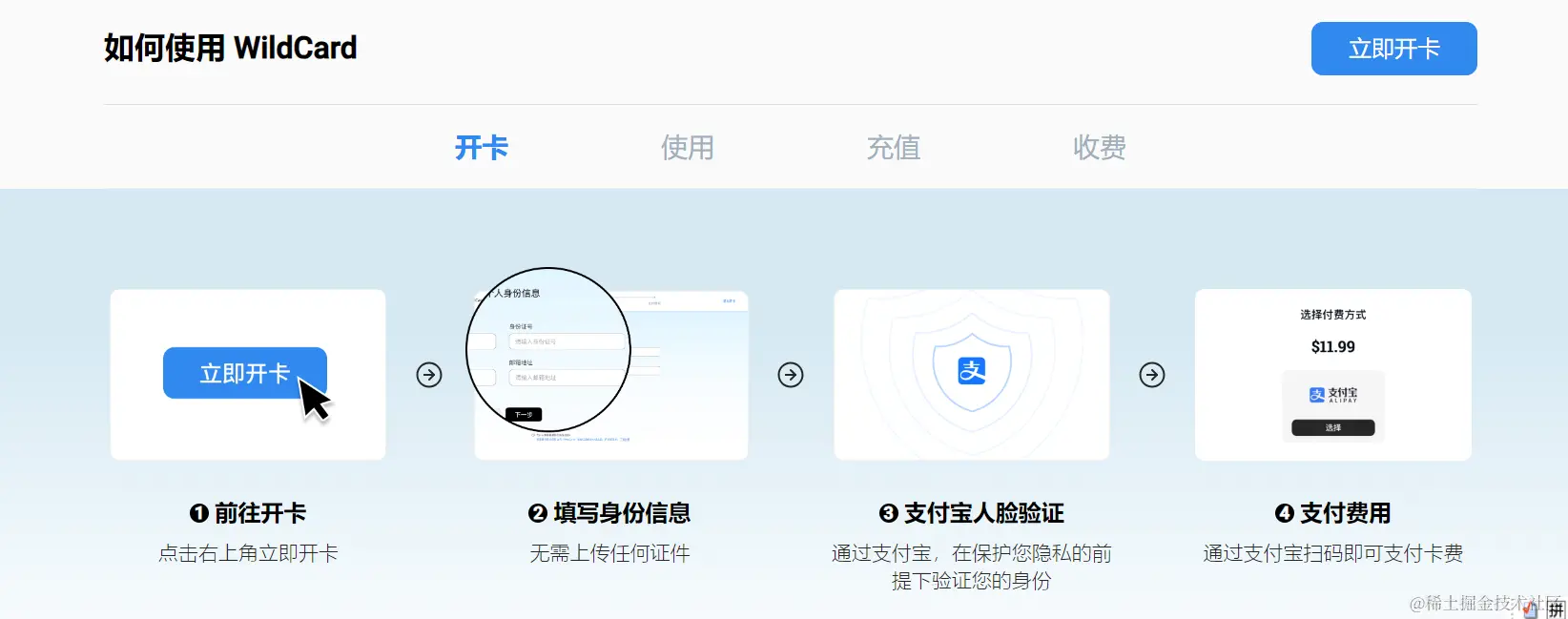
Task: Click the 选择付费方式 heading
Action: (x=1333, y=315)
